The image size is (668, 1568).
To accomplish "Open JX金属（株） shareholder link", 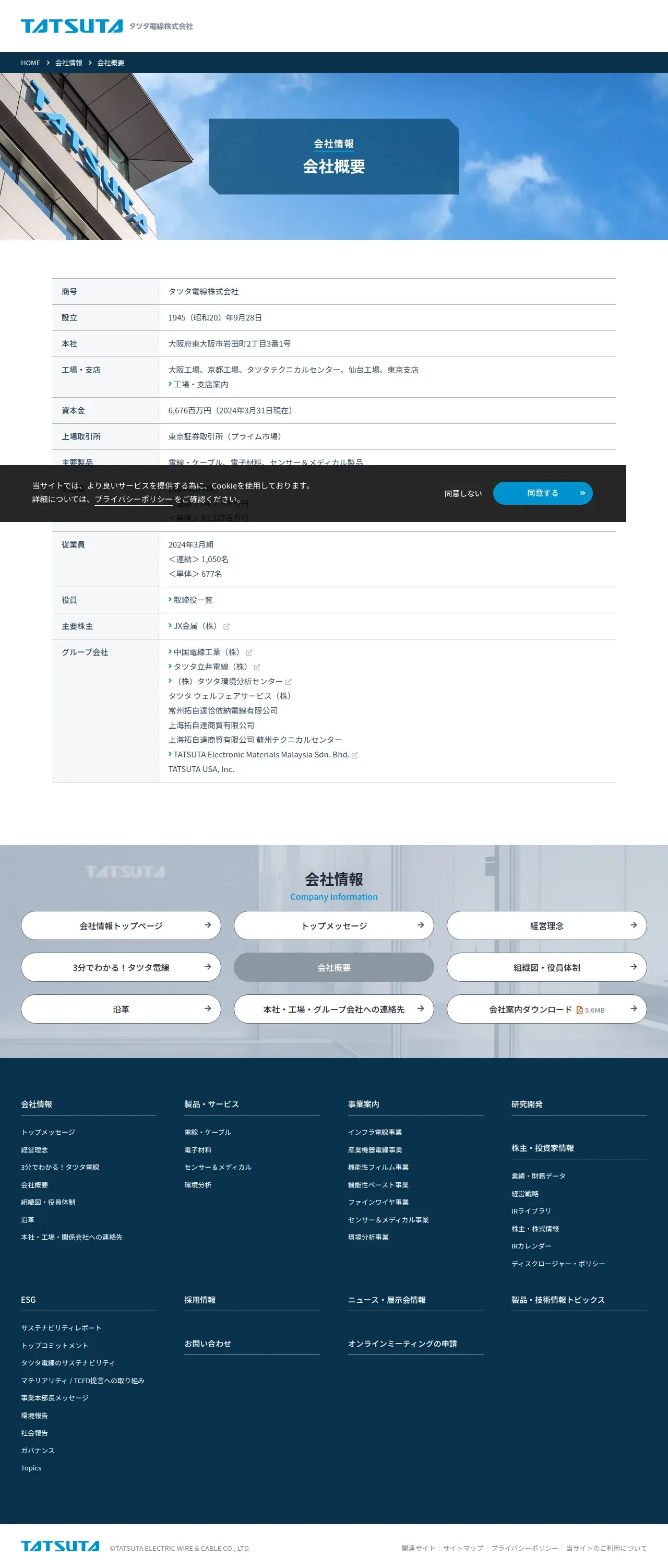I will pos(195,626).
